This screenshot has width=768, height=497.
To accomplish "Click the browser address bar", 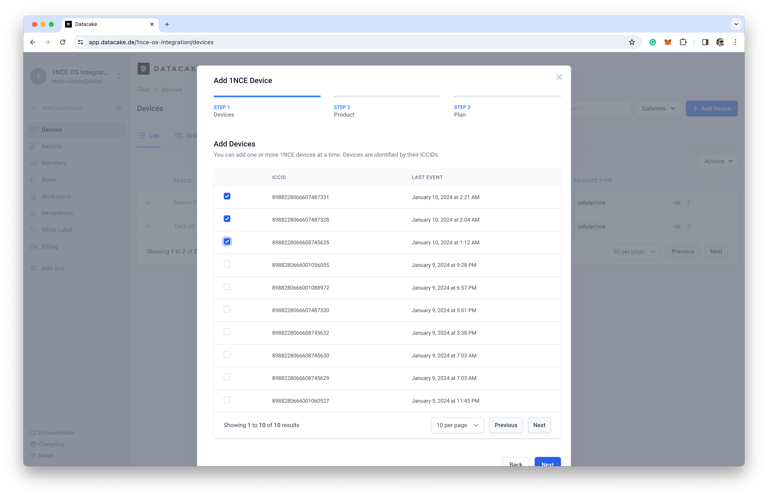I will click(x=350, y=42).
